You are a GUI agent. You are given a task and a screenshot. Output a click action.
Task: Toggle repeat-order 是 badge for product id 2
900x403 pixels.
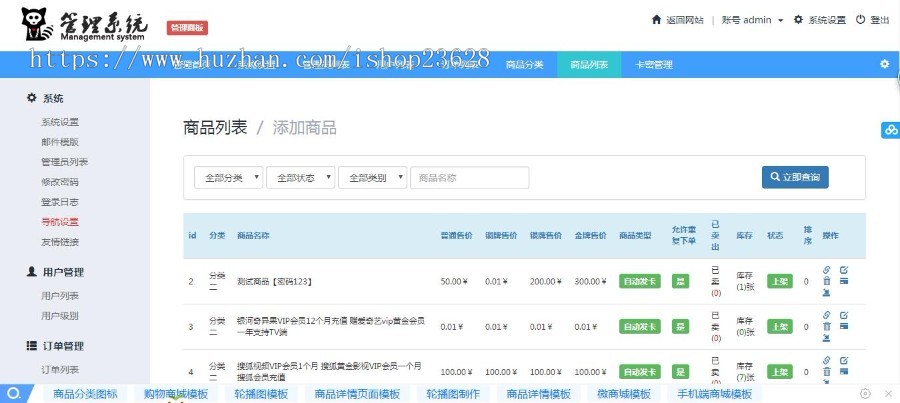[681, 281]
